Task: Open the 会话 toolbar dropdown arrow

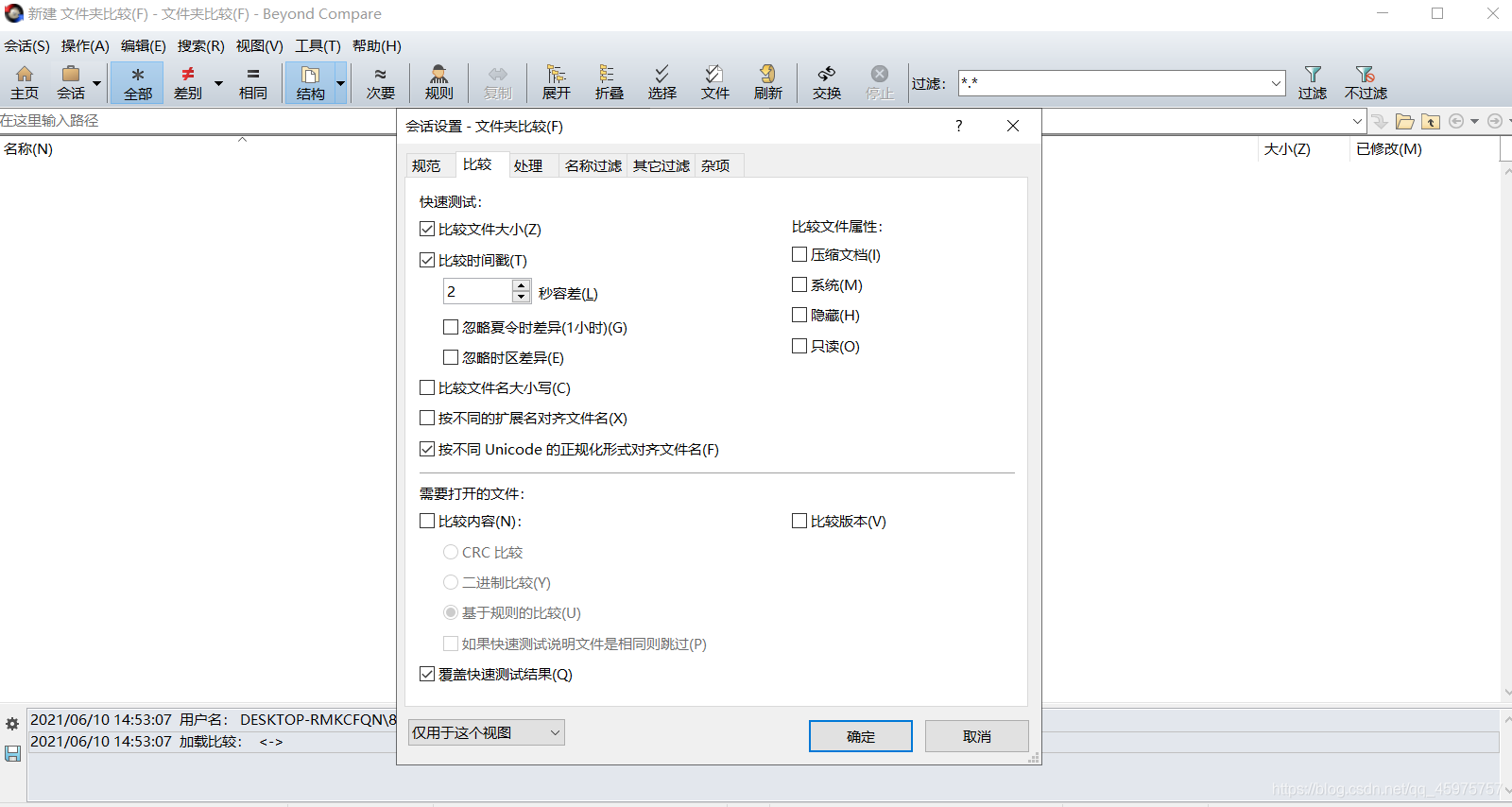Action: tap(96, 83)
